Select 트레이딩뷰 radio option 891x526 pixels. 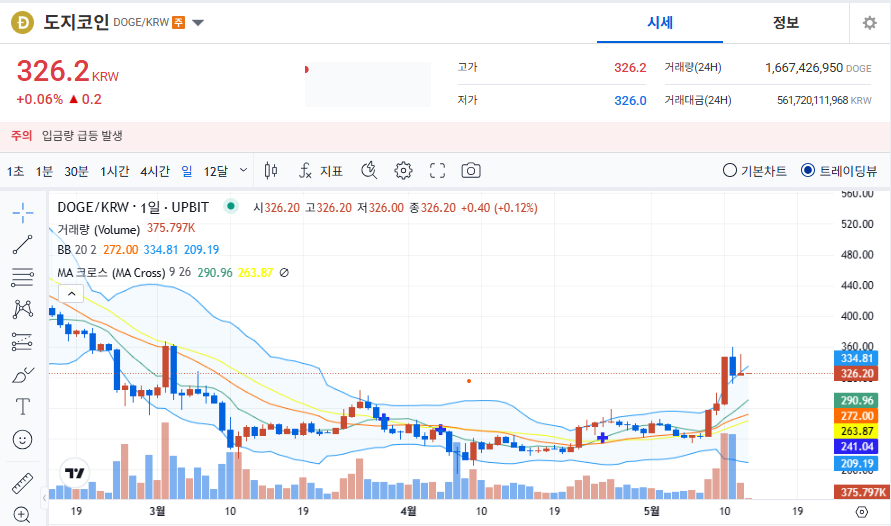point(839,170)
